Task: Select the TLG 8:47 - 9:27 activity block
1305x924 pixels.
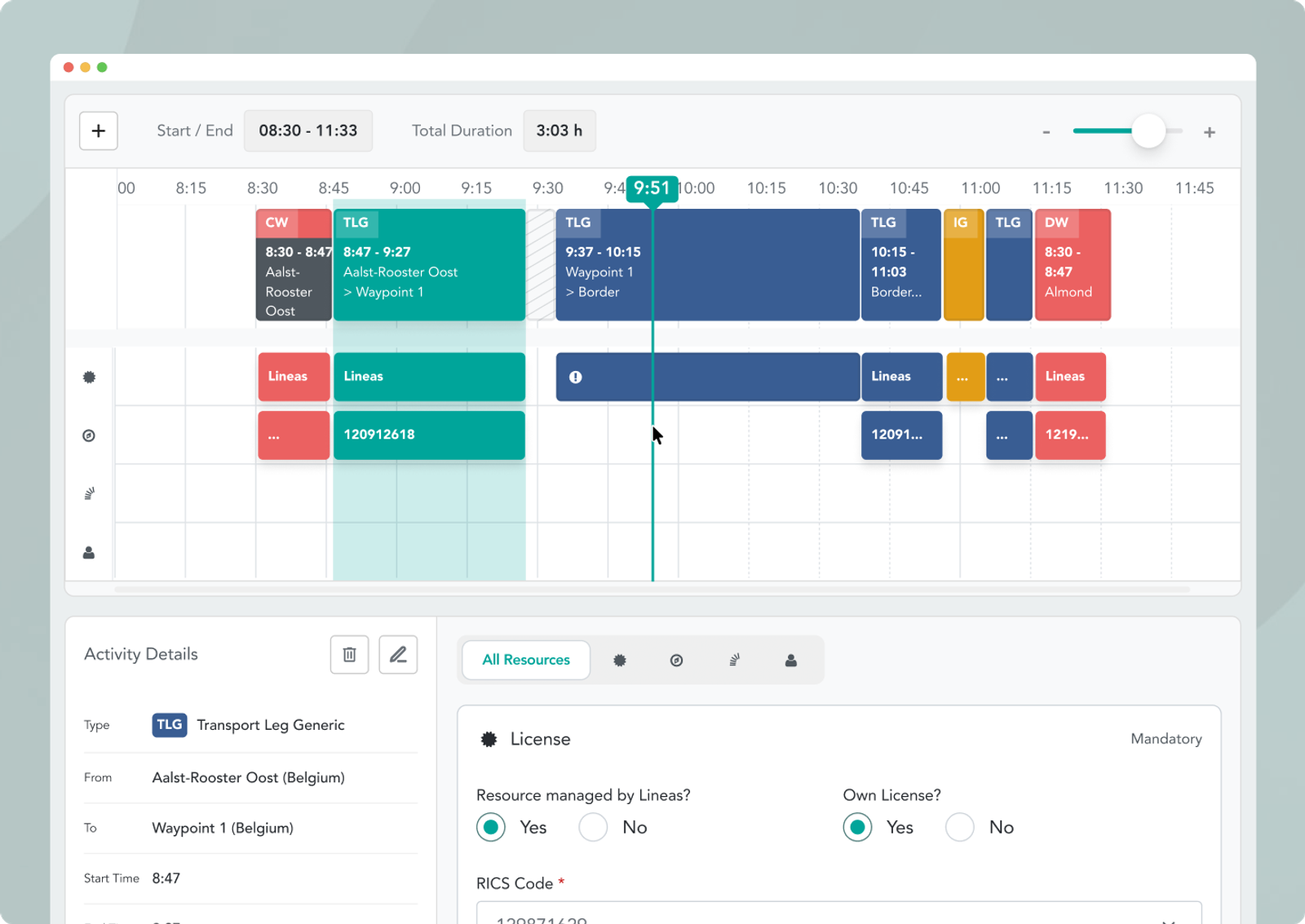Action: tap(429, 264)
